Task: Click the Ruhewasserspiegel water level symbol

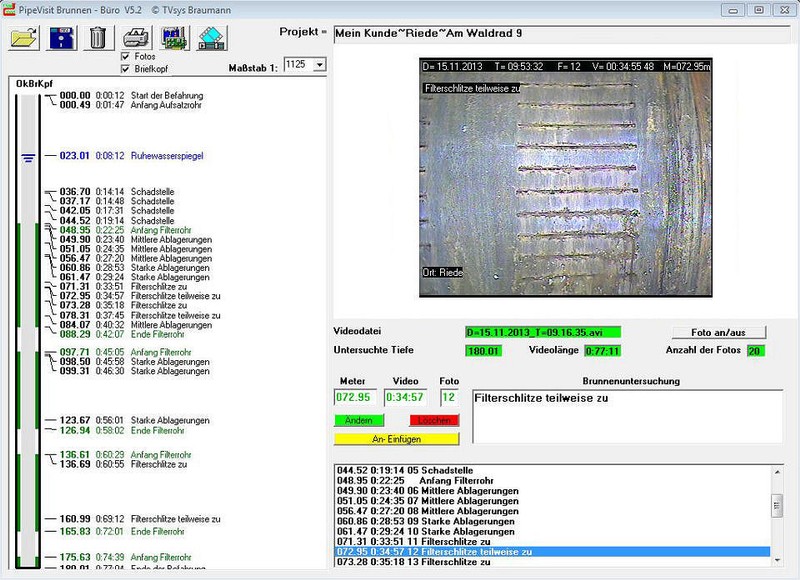Action: [28, 156]
